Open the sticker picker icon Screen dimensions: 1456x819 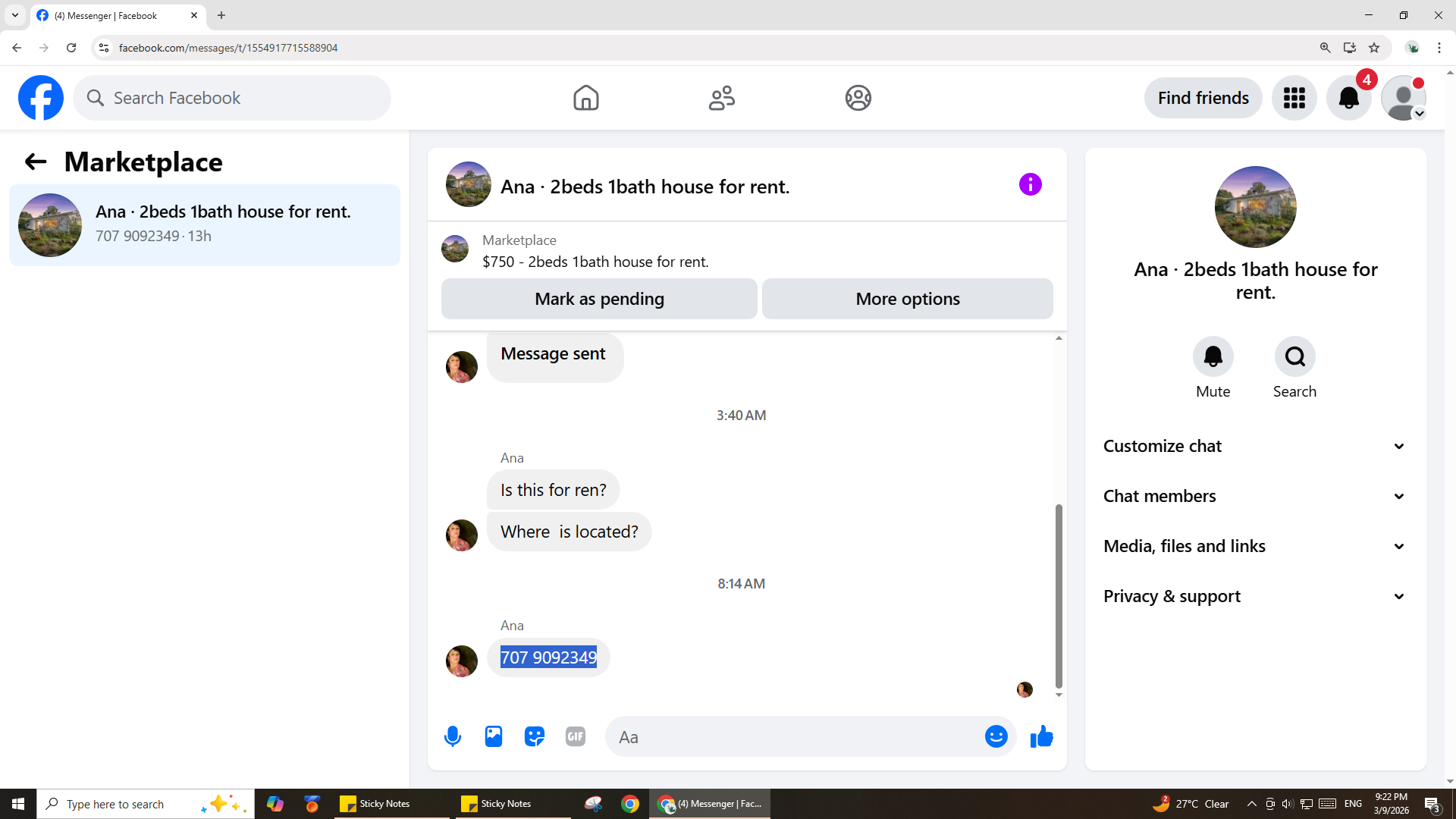point(535,736)
